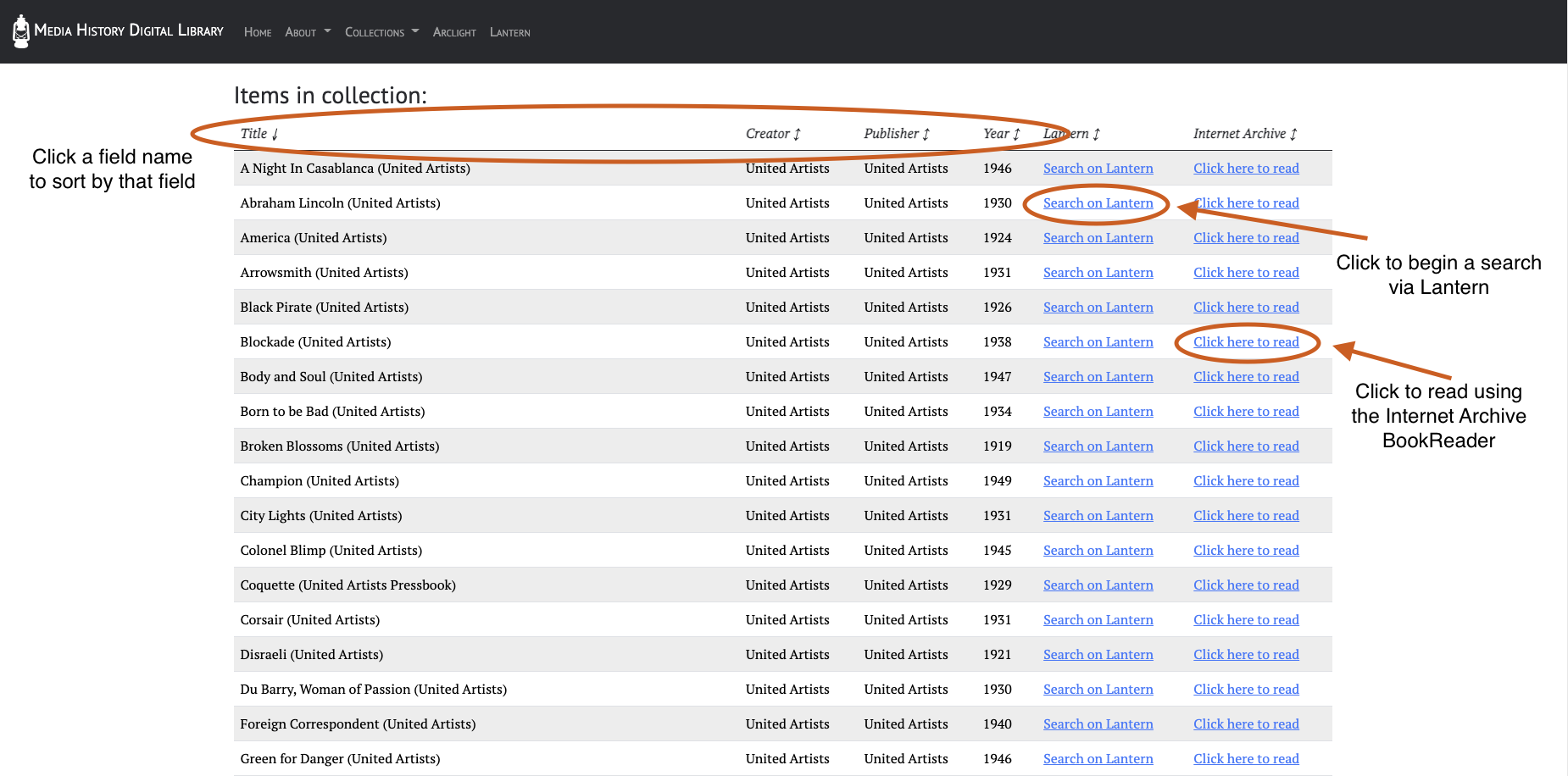Image resolution: width=1568 pixels, height=776 pixels.
Task: Search on Lantern for Disraeli
Action: click(x=1098, y=655)
